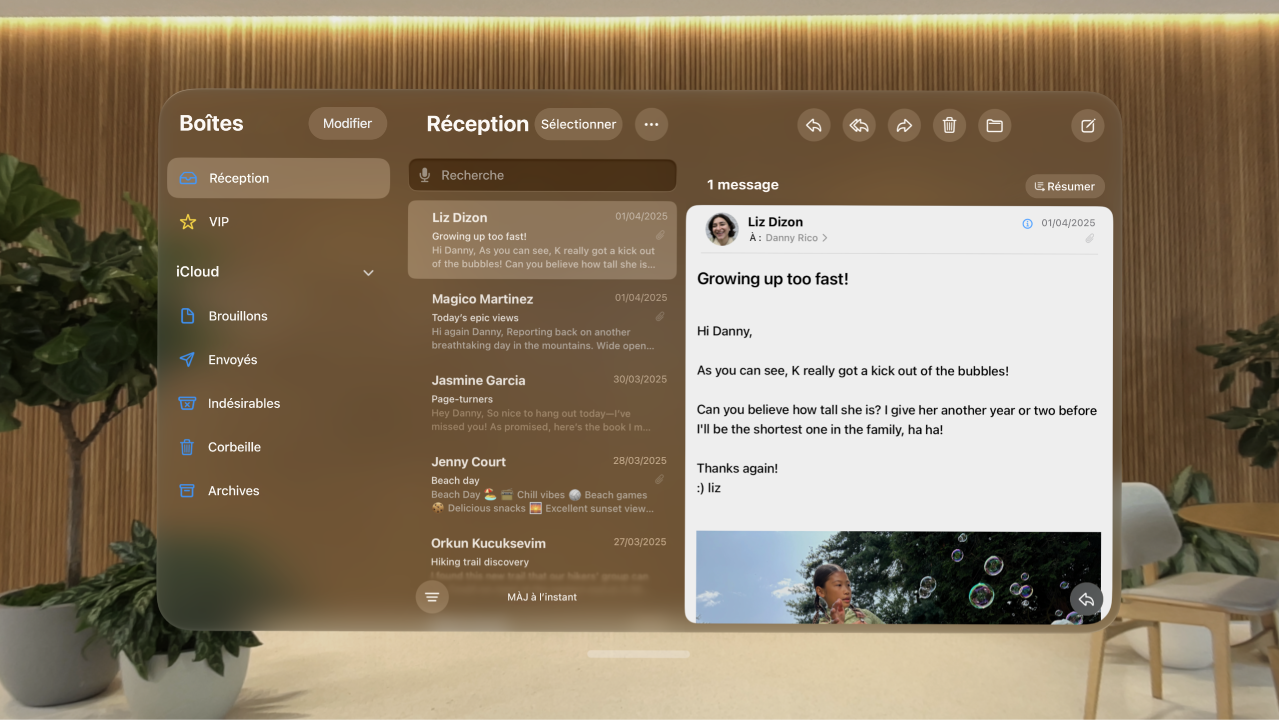
Task: Click the Reply arrow icon in toolbar
Action: click(x=814, y=125)
